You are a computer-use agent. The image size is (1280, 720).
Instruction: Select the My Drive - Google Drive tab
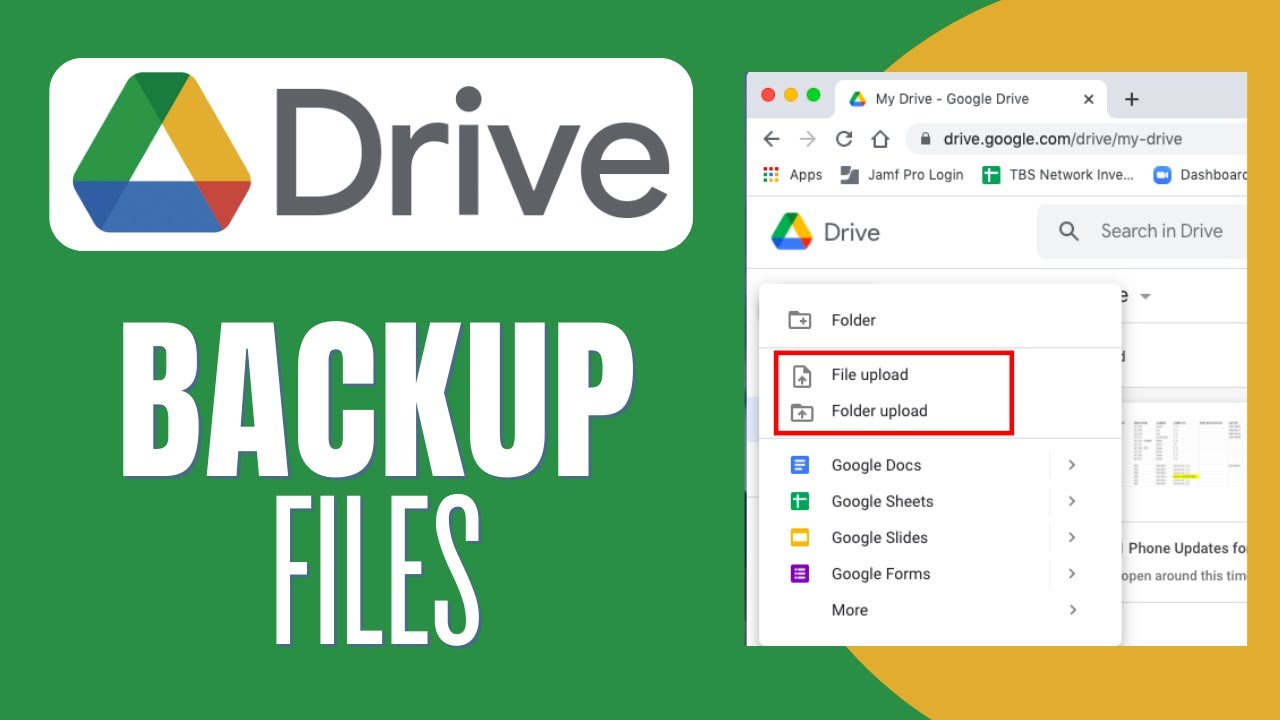(x=970, y=99)
